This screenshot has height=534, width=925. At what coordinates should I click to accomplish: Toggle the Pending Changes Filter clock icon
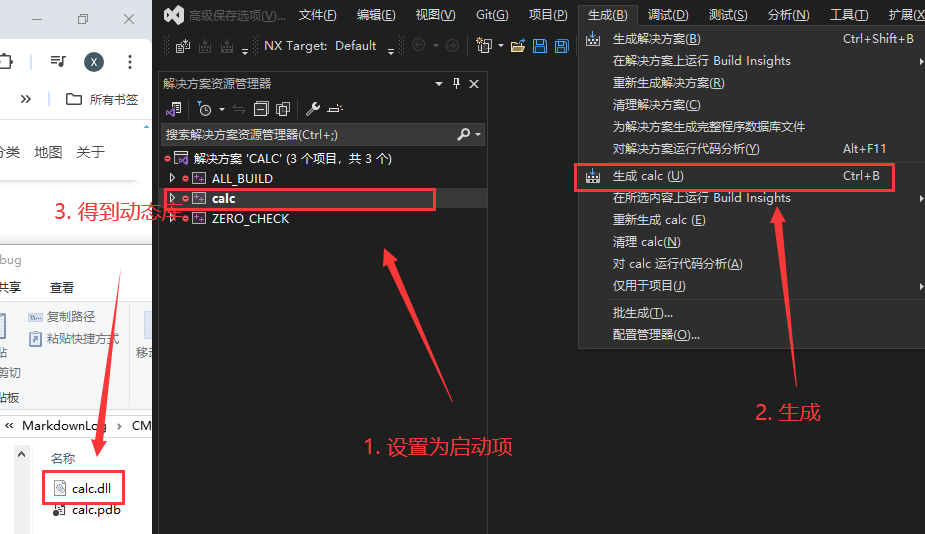tap(205, 109)
